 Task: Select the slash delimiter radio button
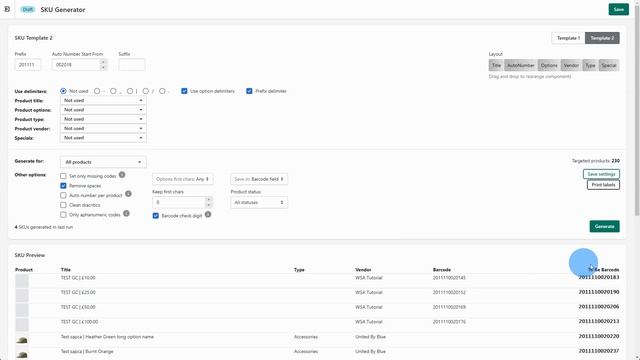tap(146, 91)
